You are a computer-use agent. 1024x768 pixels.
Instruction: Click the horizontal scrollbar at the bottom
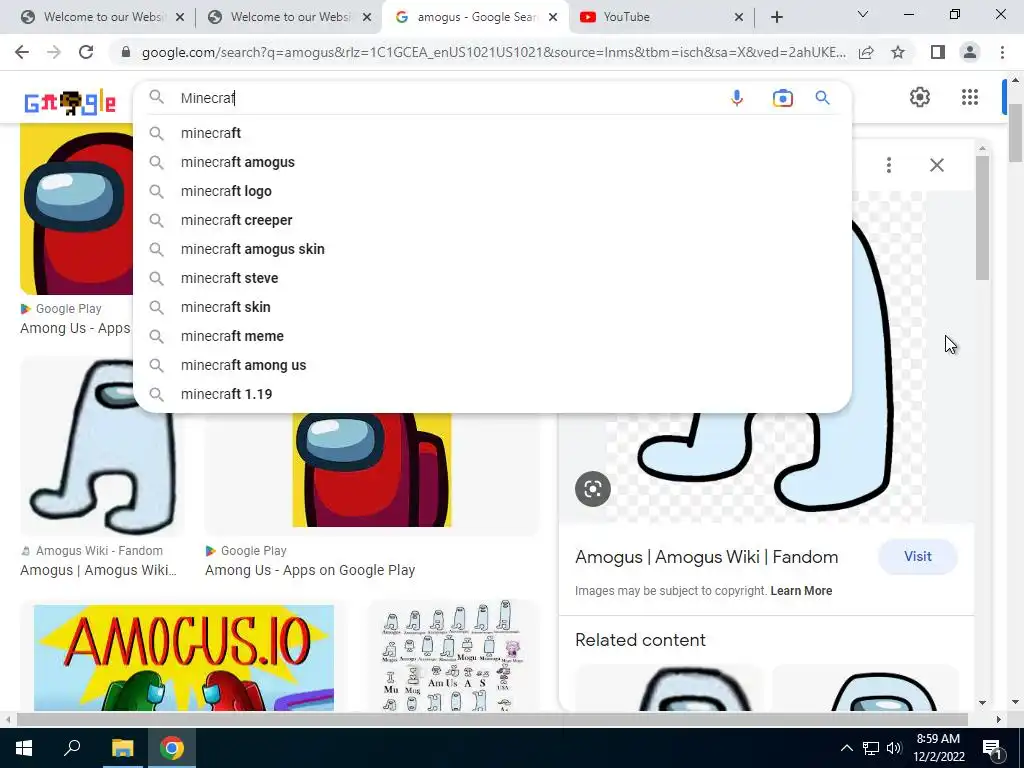[x=492, y=719]
